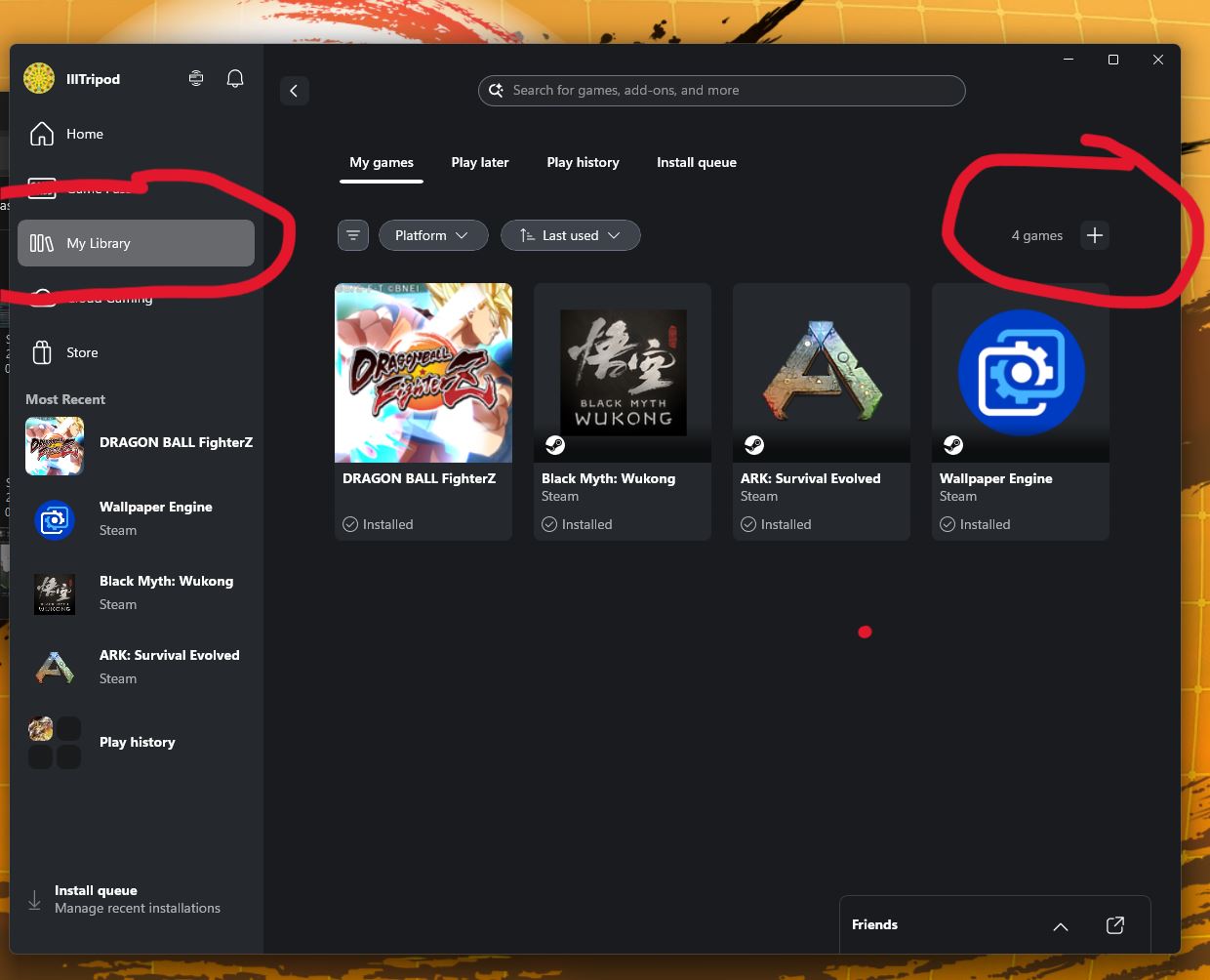
Task: Open Wallpaper Engine in Most Recent
Action: pyautogui.click(x=139, y=519)
